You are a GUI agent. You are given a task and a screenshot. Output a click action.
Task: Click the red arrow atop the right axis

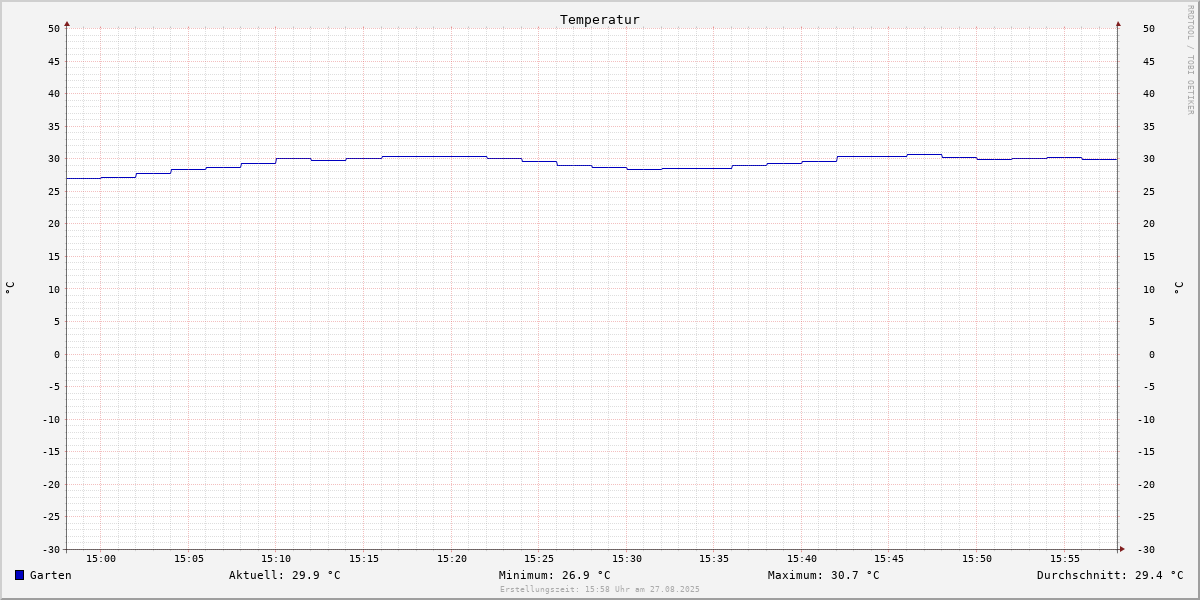1118,23
